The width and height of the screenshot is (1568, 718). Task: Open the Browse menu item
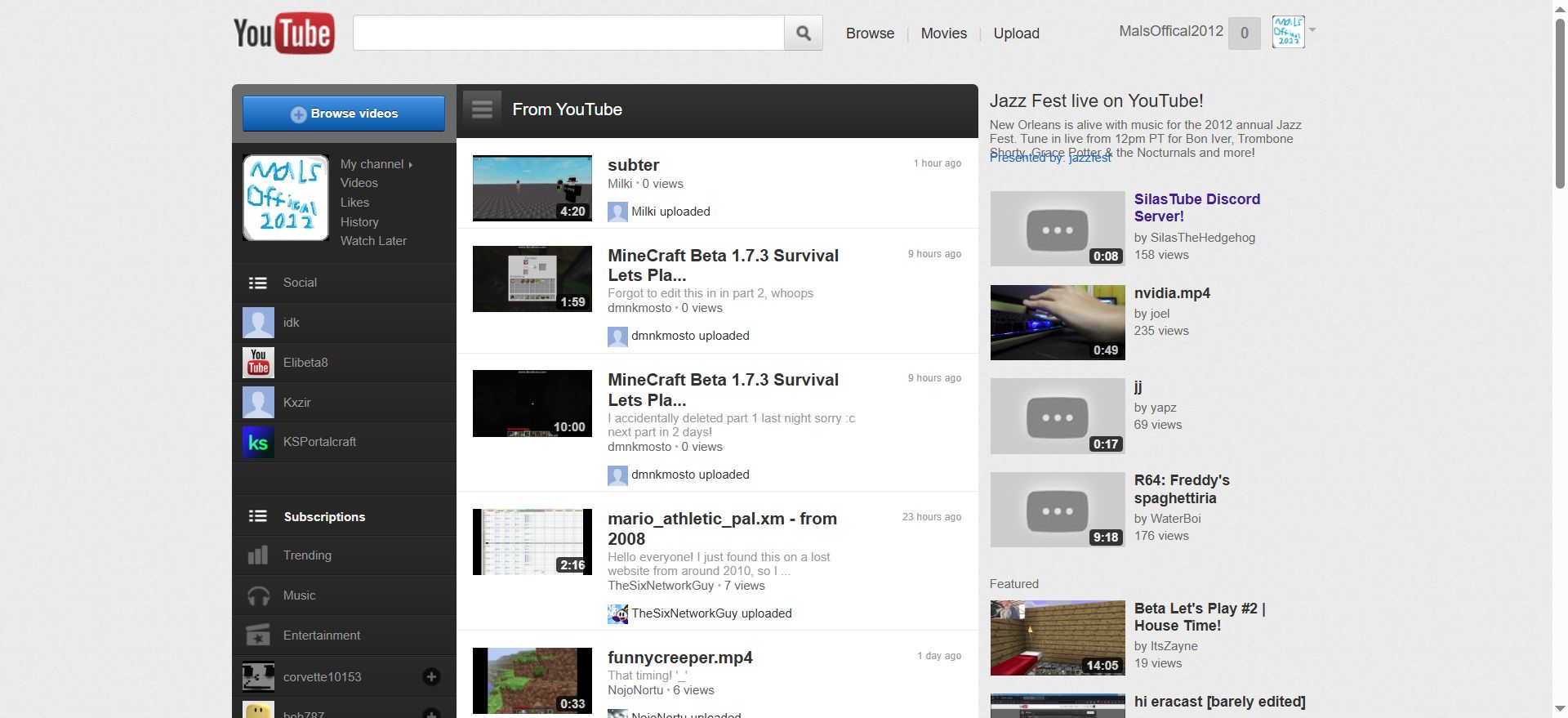click(870, 33)
